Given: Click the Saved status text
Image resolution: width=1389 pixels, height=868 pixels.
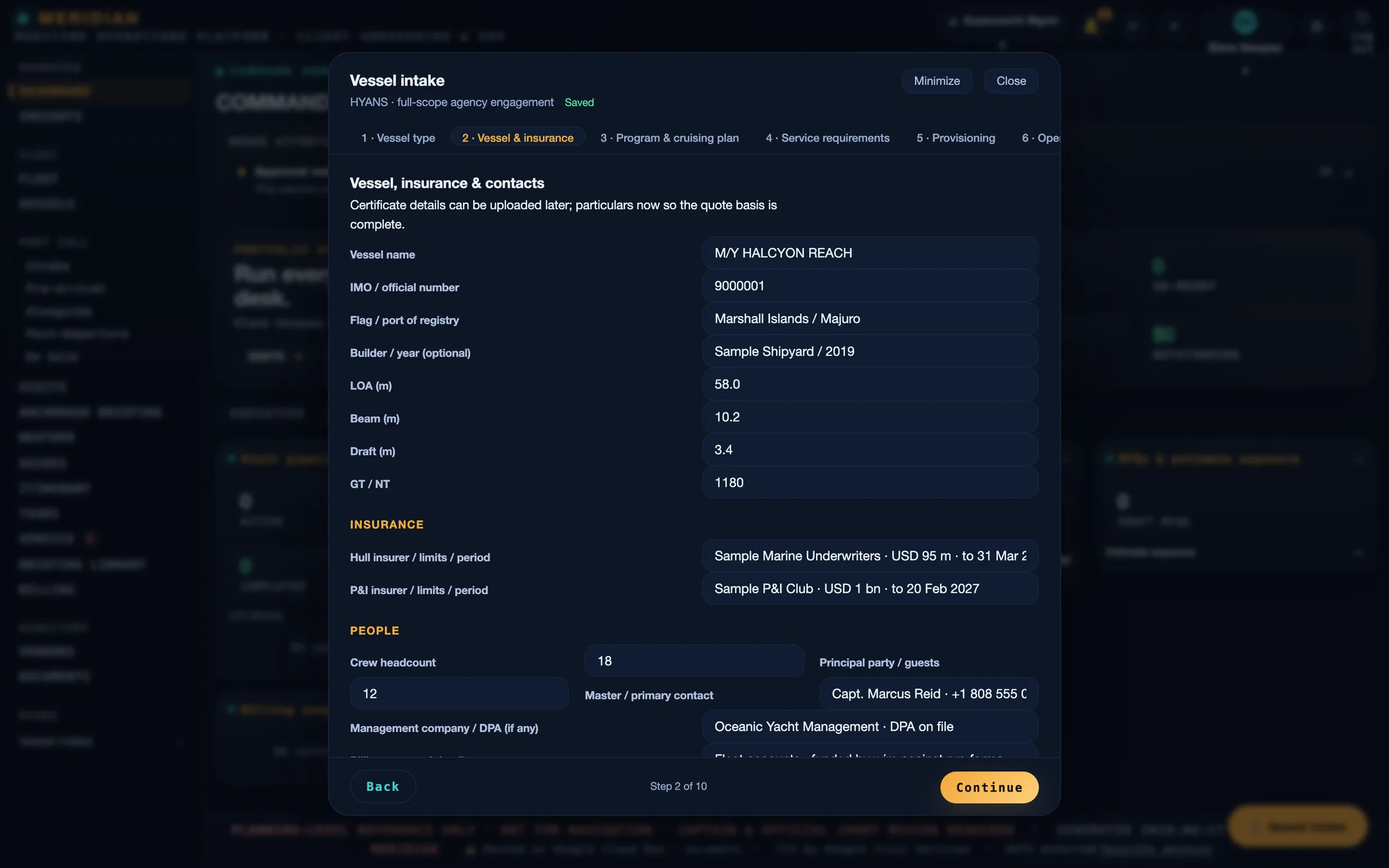Looking at the screenshot, I should (x=579, y=102).
